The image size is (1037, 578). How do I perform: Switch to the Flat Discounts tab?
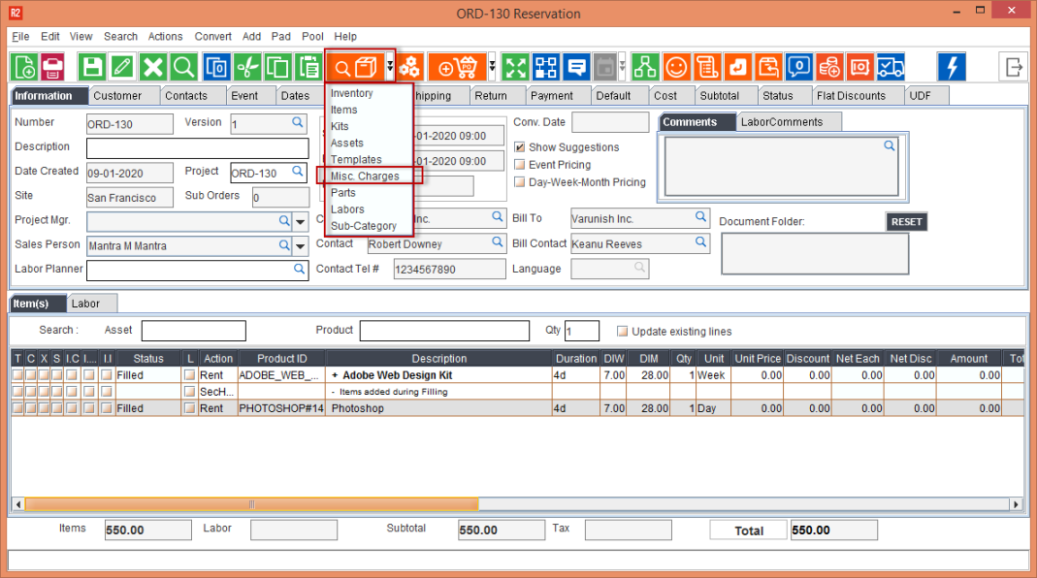[851, 96]
